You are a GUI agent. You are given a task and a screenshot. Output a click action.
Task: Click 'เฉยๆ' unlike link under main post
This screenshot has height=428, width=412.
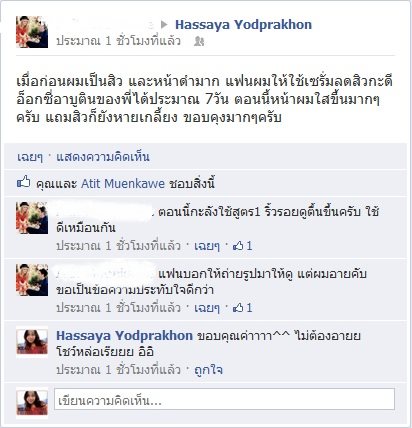pyautogui.click(x=30, y=157)
